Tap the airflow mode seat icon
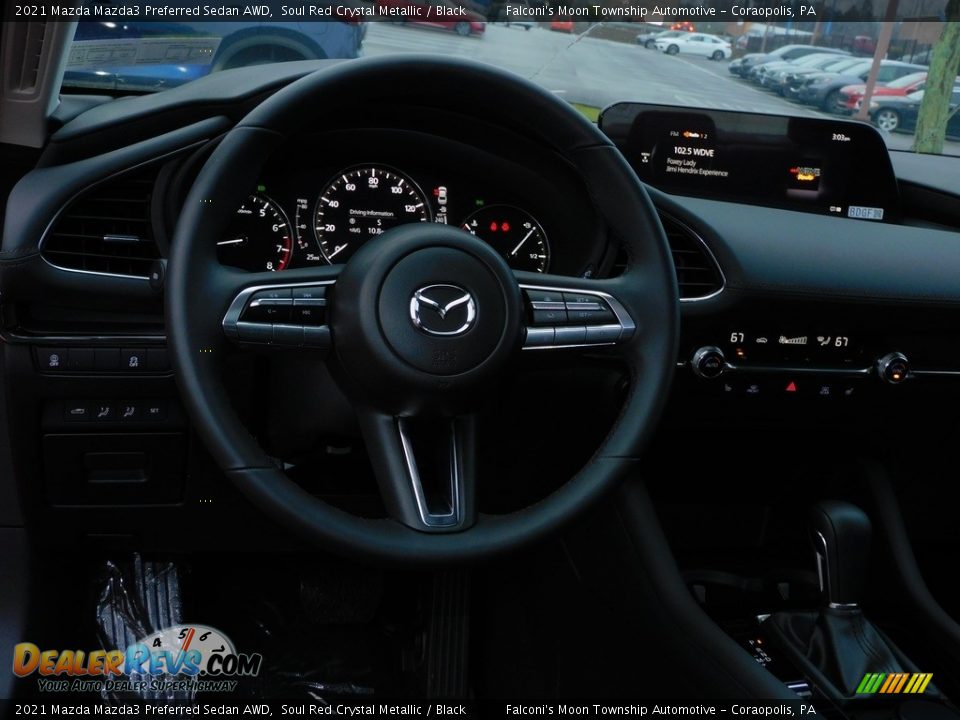 pos(823,340)
